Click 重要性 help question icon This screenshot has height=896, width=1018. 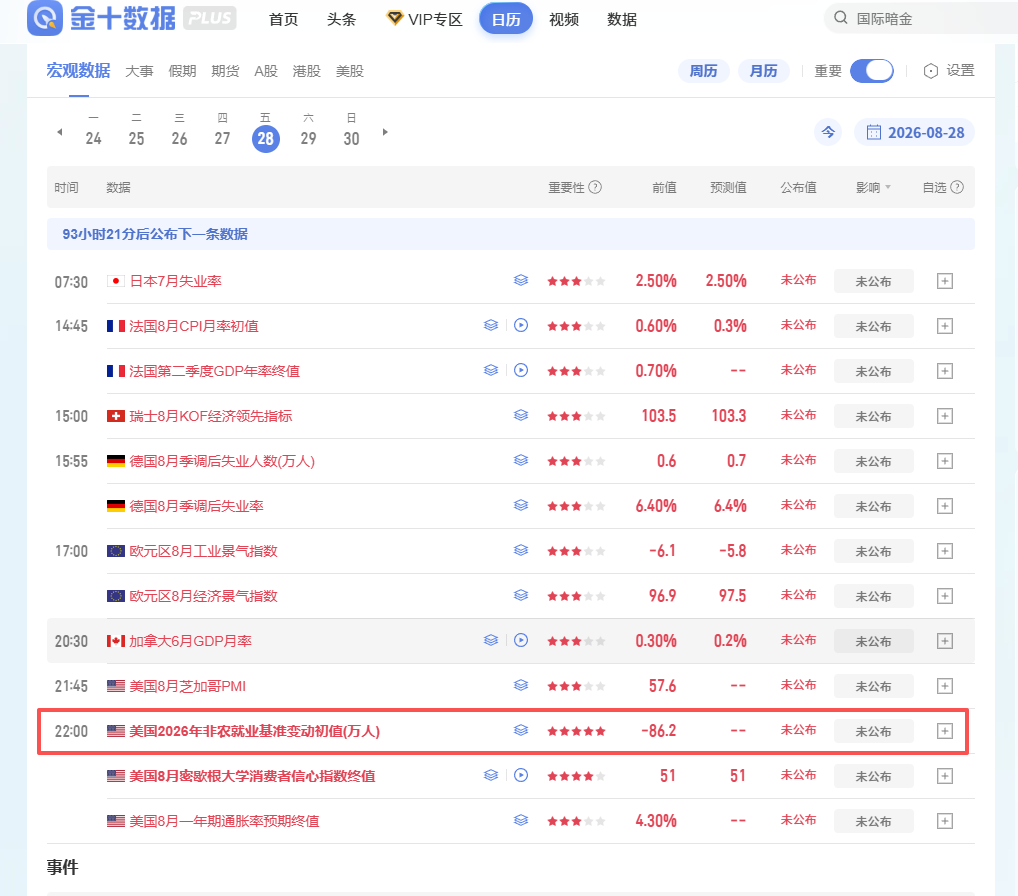[595, 188]
